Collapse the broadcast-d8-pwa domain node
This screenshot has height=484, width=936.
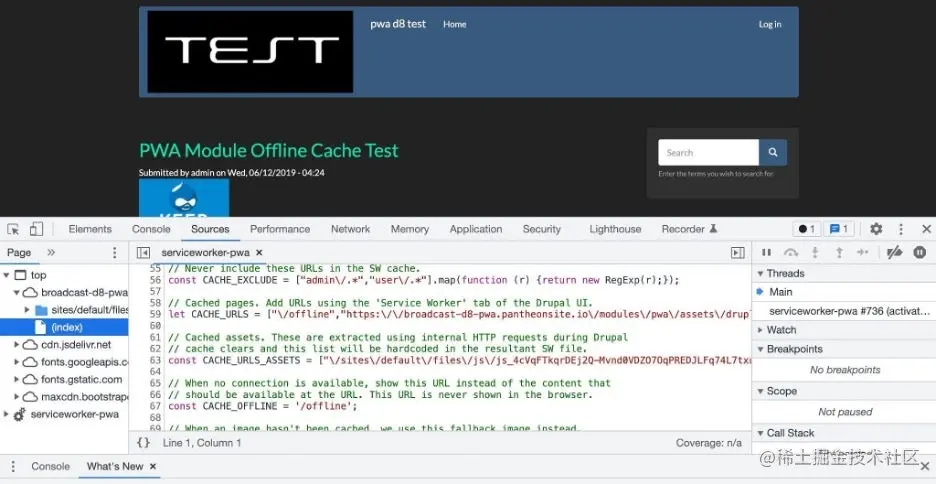[x=17, y=293]
